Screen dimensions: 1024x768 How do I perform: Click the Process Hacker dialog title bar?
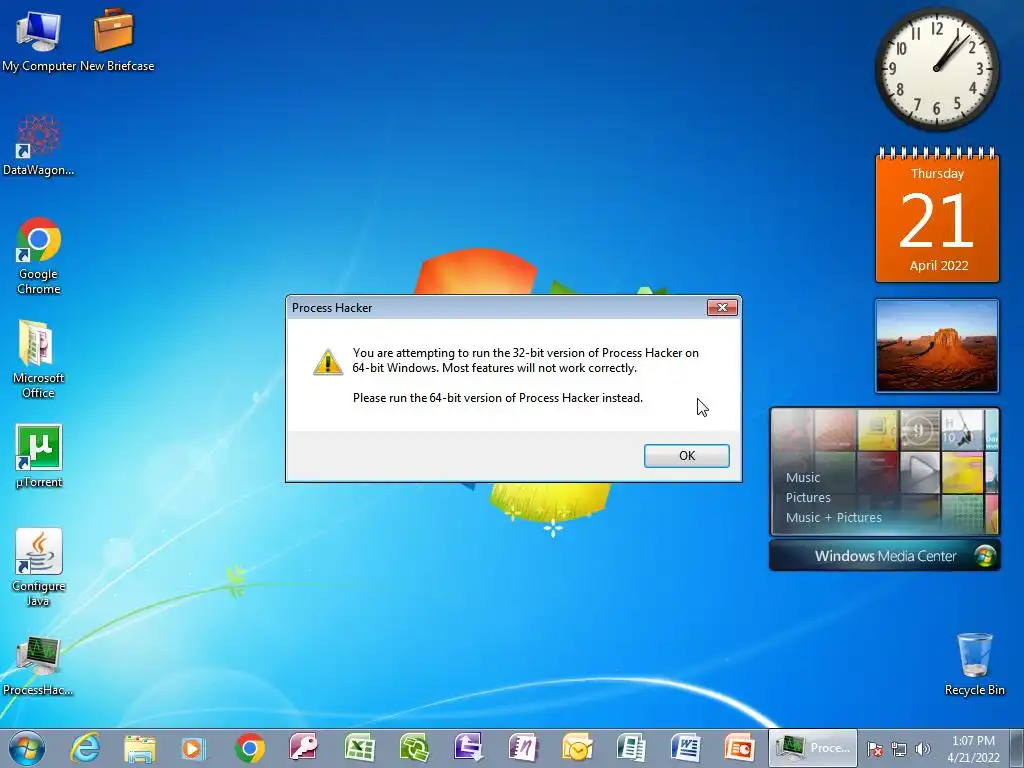pyautogui.click(x=496, y=308)
